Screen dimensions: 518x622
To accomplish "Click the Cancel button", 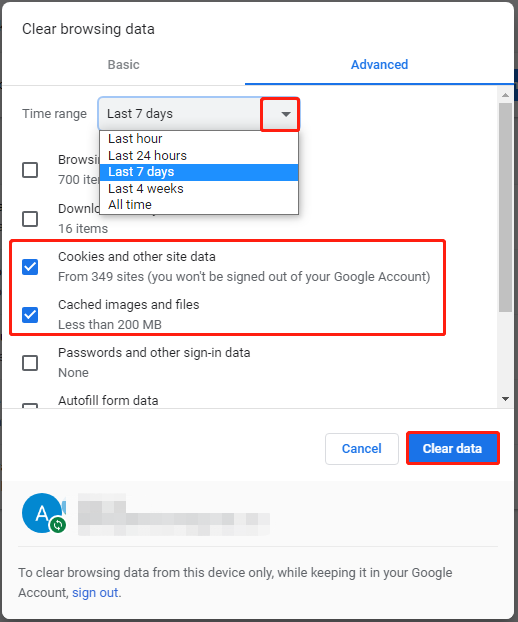I will [x=362, y=449].
